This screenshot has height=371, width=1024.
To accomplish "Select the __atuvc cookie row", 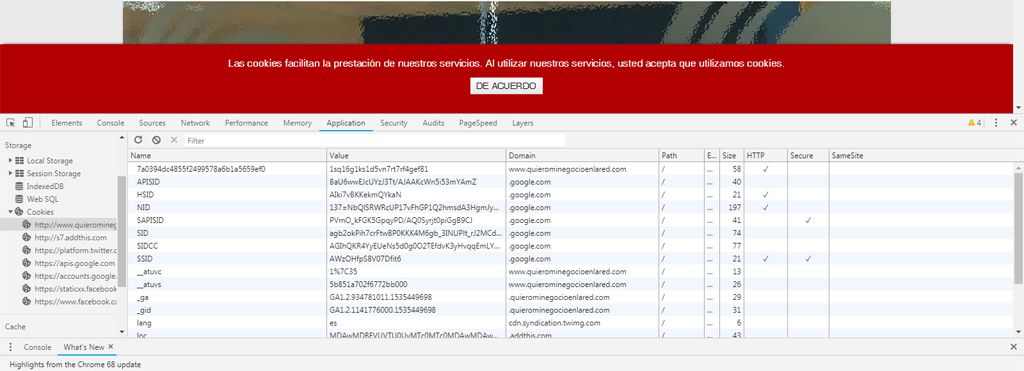I will [x=570, y=272].
